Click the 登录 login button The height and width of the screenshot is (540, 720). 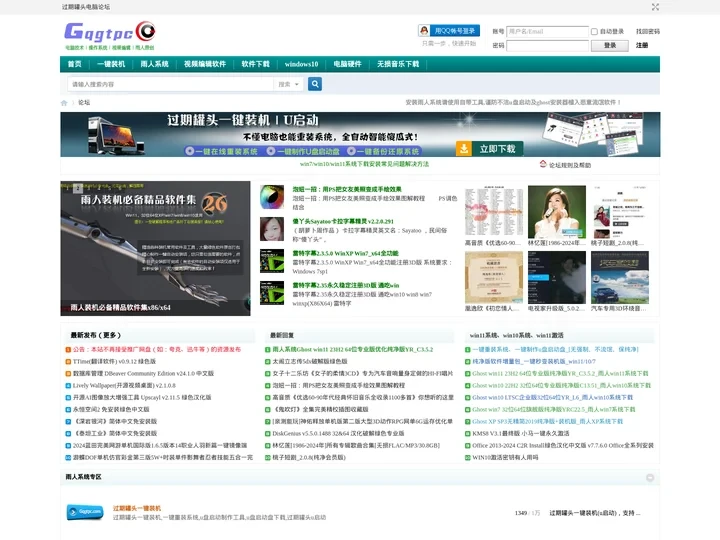(609, 45)
